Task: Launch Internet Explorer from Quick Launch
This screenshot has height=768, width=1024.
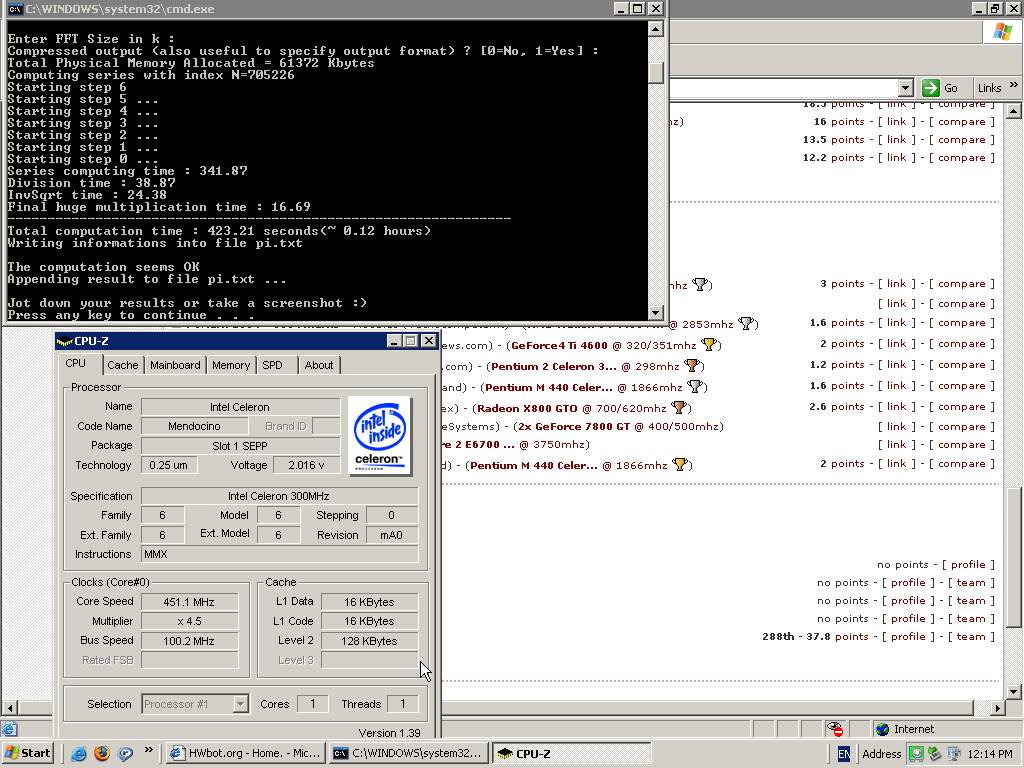Action: click(x=79, y=753)
